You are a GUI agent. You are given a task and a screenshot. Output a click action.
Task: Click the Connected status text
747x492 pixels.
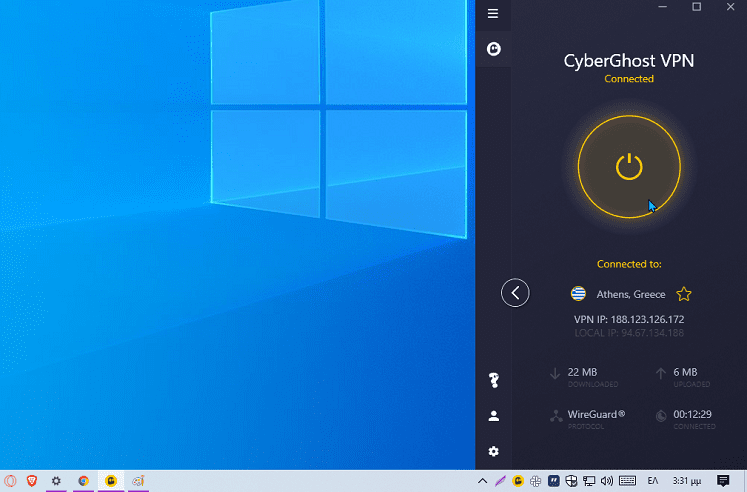click(x=629, y=79)
